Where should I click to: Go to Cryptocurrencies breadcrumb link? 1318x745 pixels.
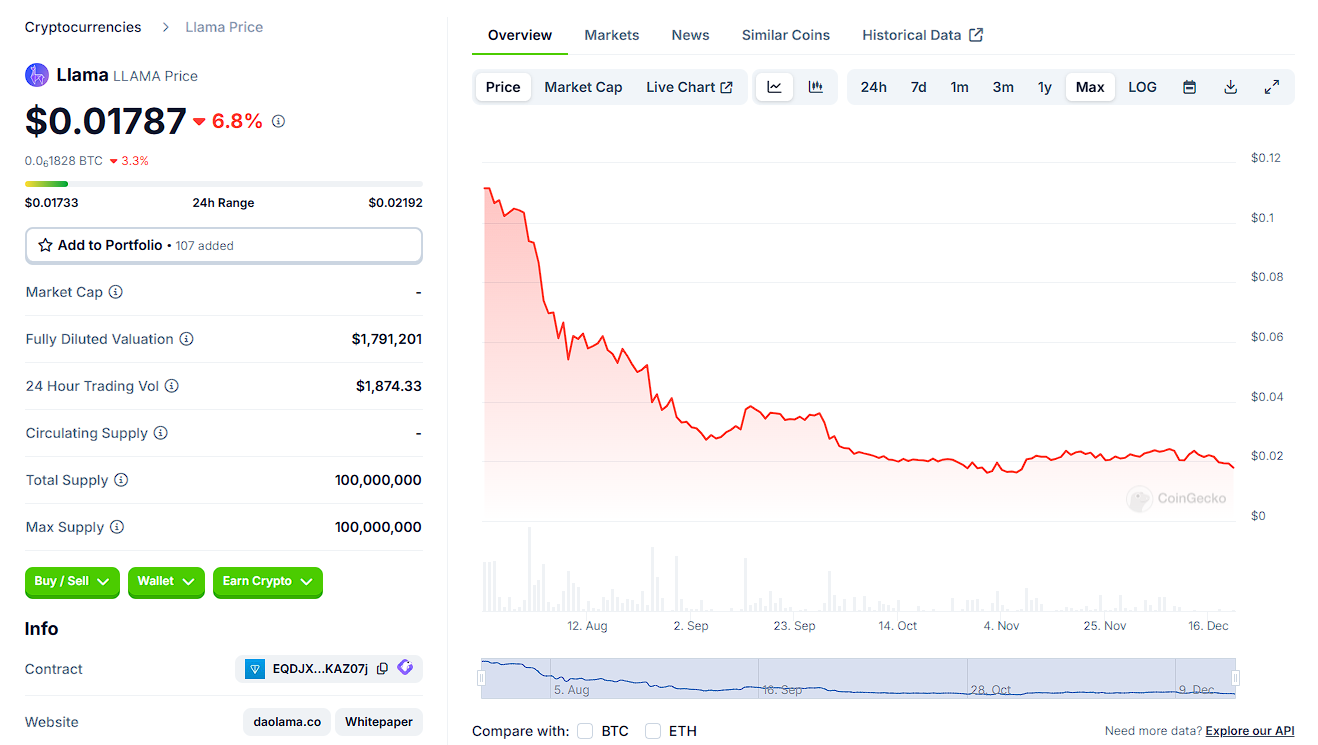[83, 27]
